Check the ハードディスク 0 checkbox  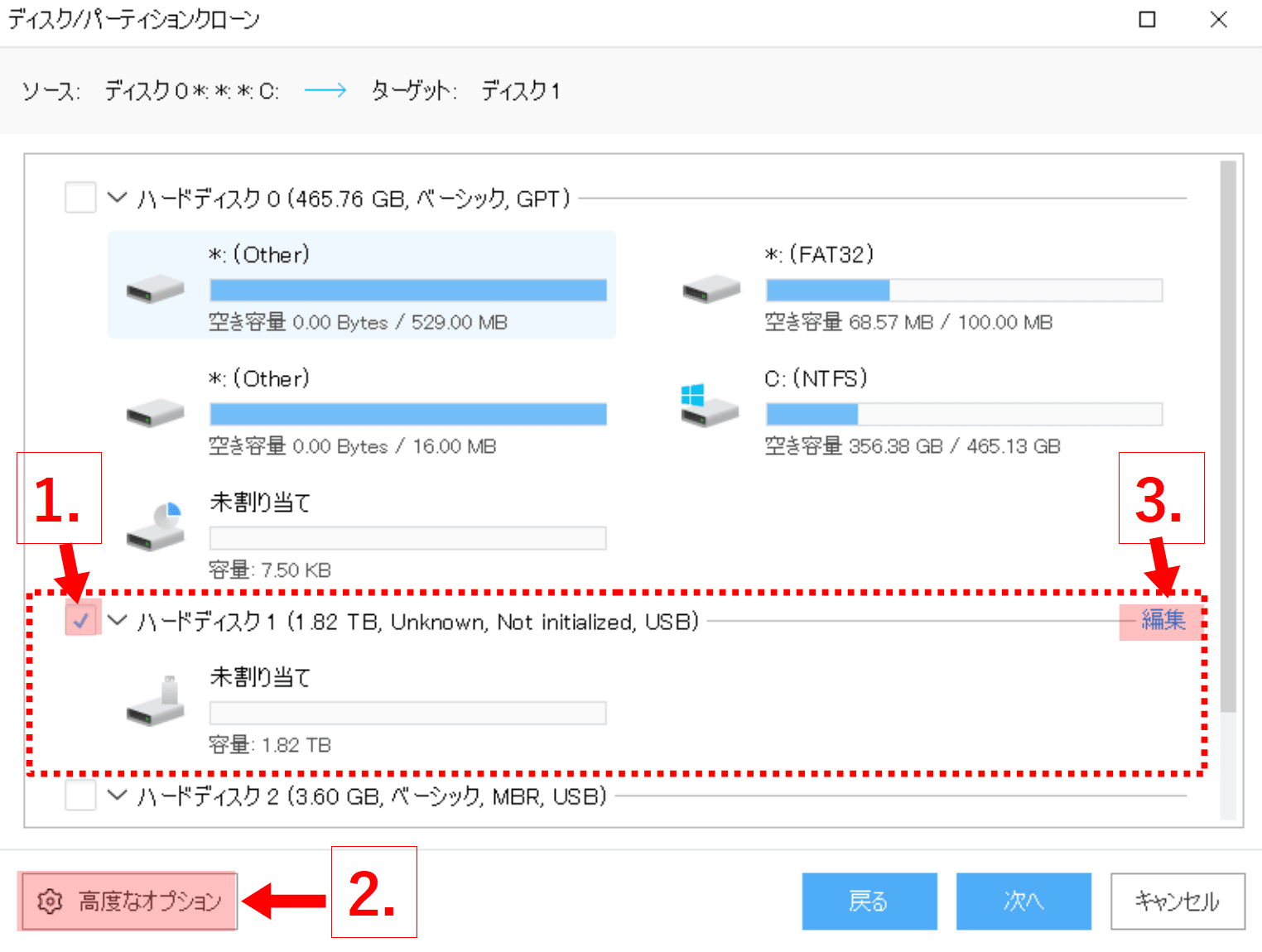coord(80,198)
